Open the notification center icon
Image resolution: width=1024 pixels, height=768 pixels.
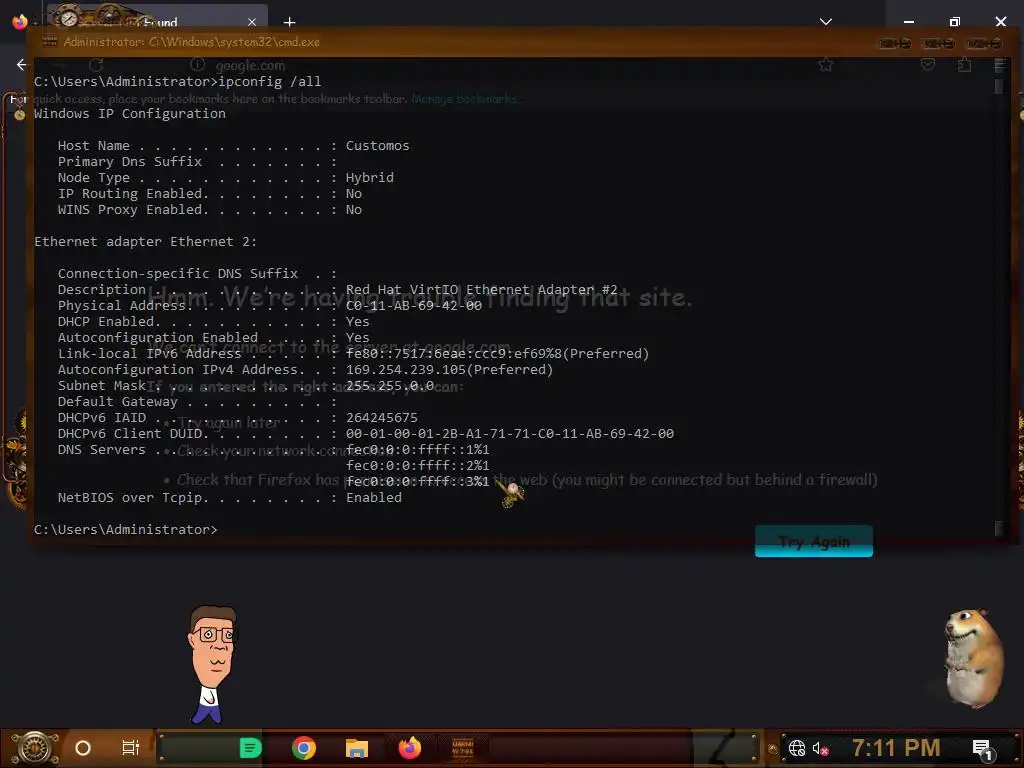[x=982, y=749]
